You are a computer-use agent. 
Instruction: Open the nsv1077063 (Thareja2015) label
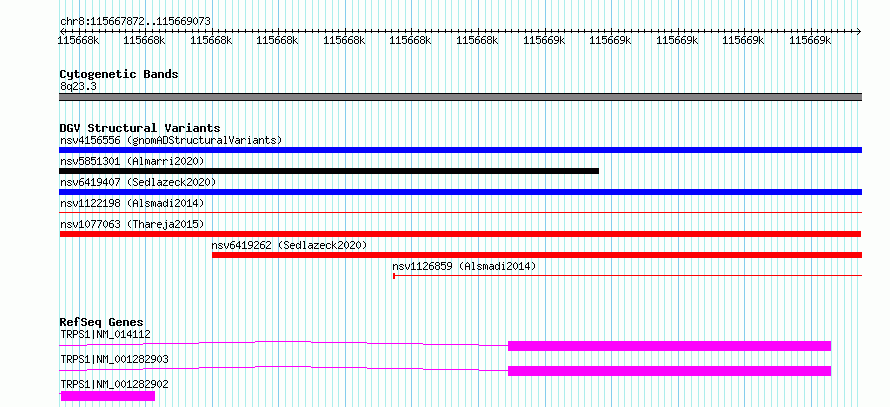tap(132, 224)
